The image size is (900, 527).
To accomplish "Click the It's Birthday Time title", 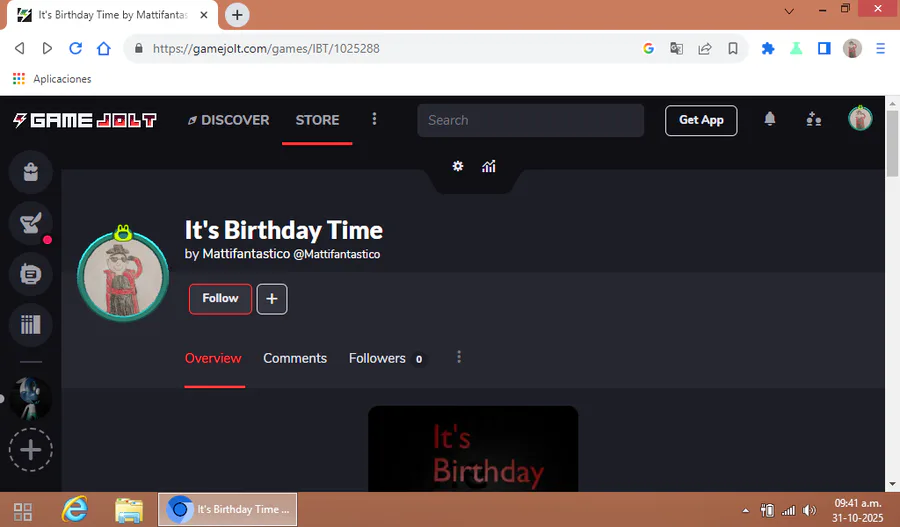I will [x=284, y=230].
